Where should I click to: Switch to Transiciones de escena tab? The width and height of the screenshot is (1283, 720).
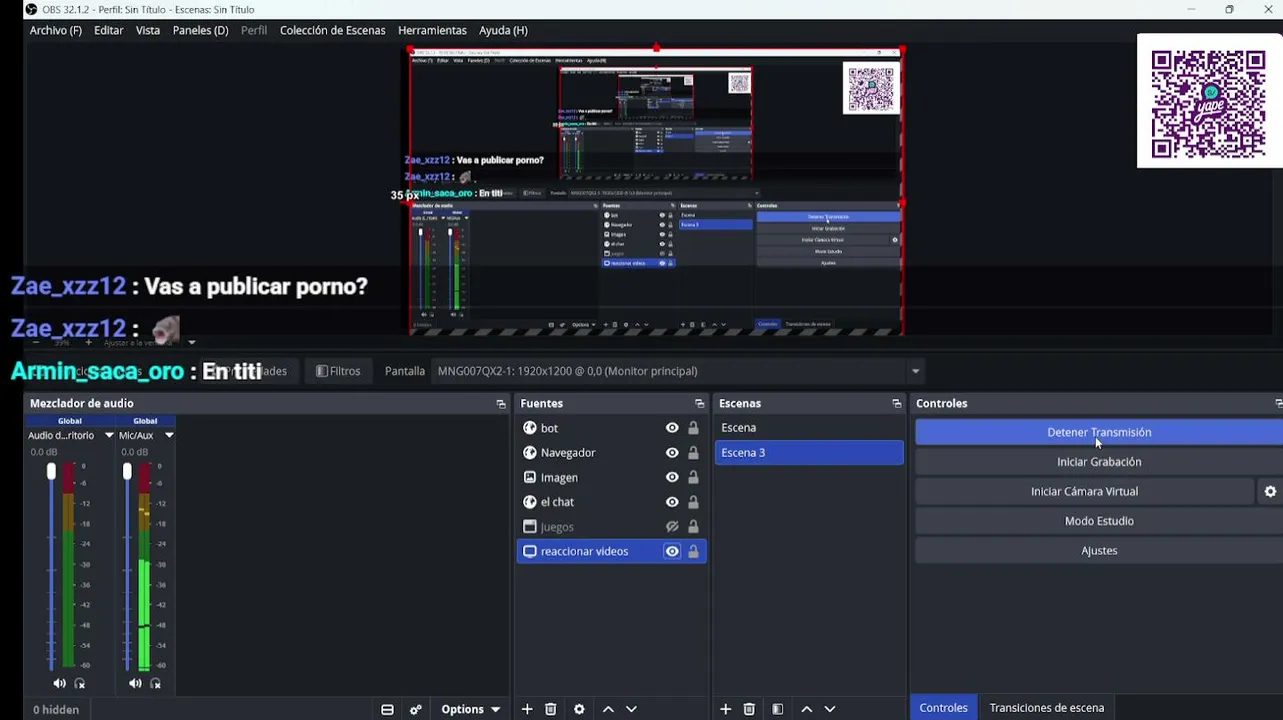tap(1047, 708)
